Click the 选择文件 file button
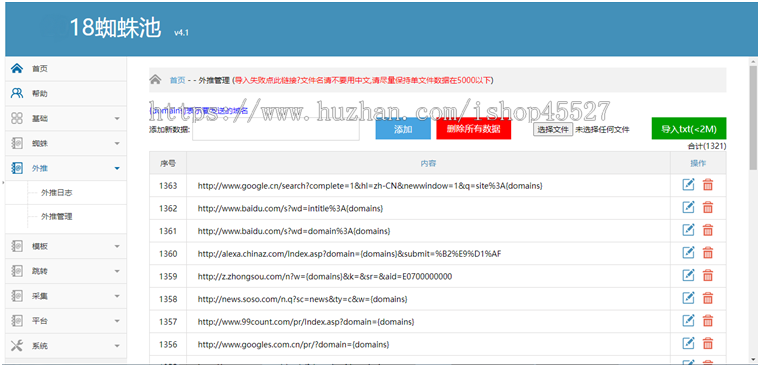 point(553,129)
